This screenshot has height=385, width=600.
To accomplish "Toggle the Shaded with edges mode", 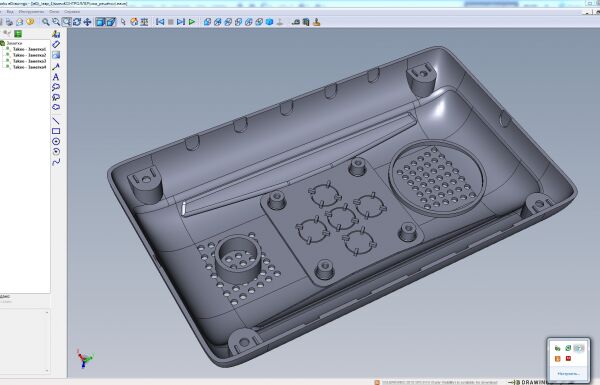I will click(111, 22).
